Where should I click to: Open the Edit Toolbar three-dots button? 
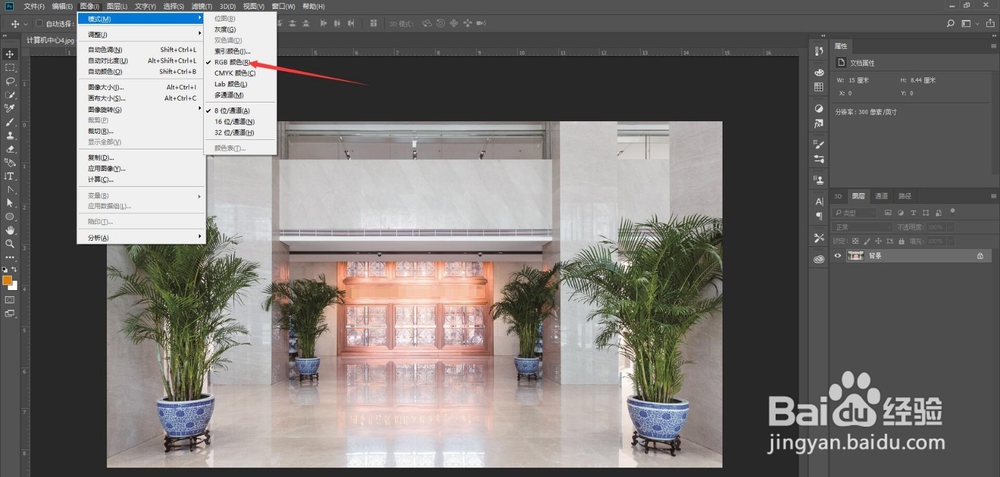[x=10, y=257]
